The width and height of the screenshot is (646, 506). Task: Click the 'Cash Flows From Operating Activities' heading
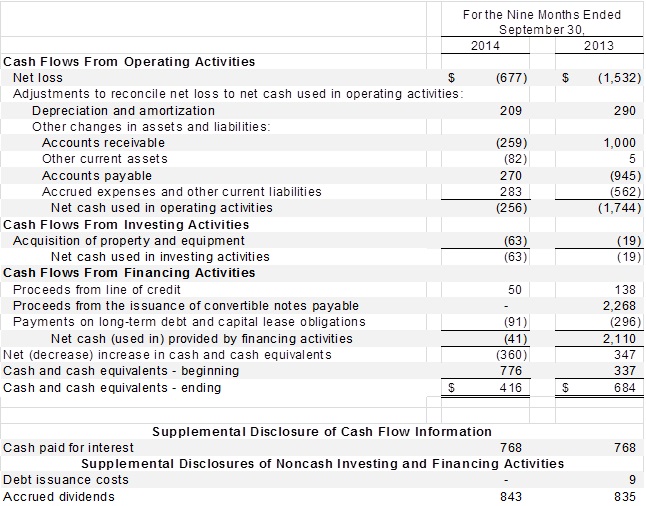pyautogui.click(x=130, y=62)
